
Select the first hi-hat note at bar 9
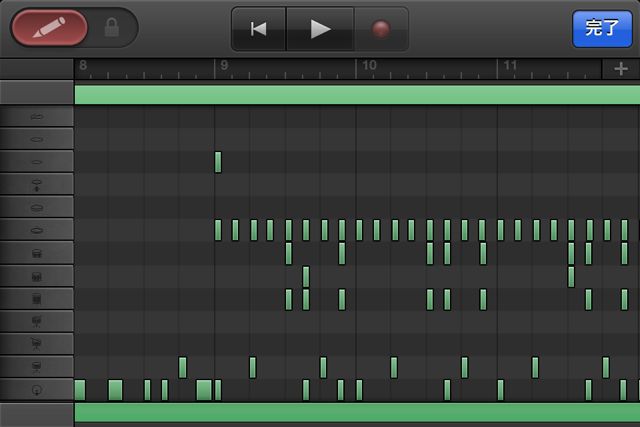coord(218,230)
